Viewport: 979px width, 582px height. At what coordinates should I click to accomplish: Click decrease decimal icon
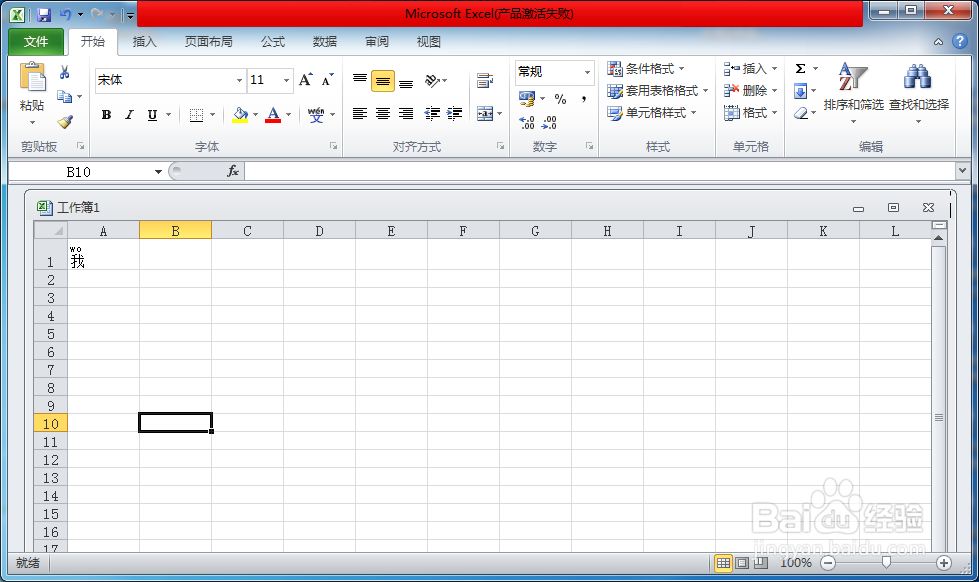[x=549, y=122]
